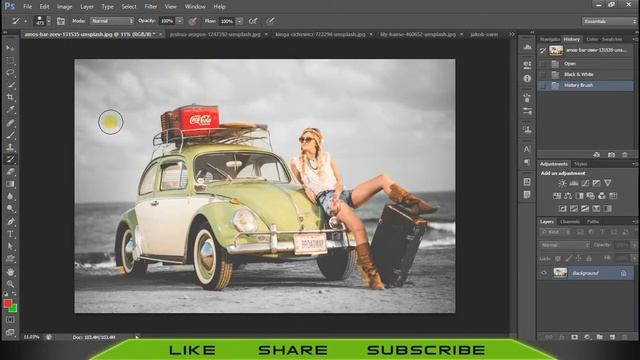Select the Dodge tool
Screen dimensions: 640x360
click(10, 209)
